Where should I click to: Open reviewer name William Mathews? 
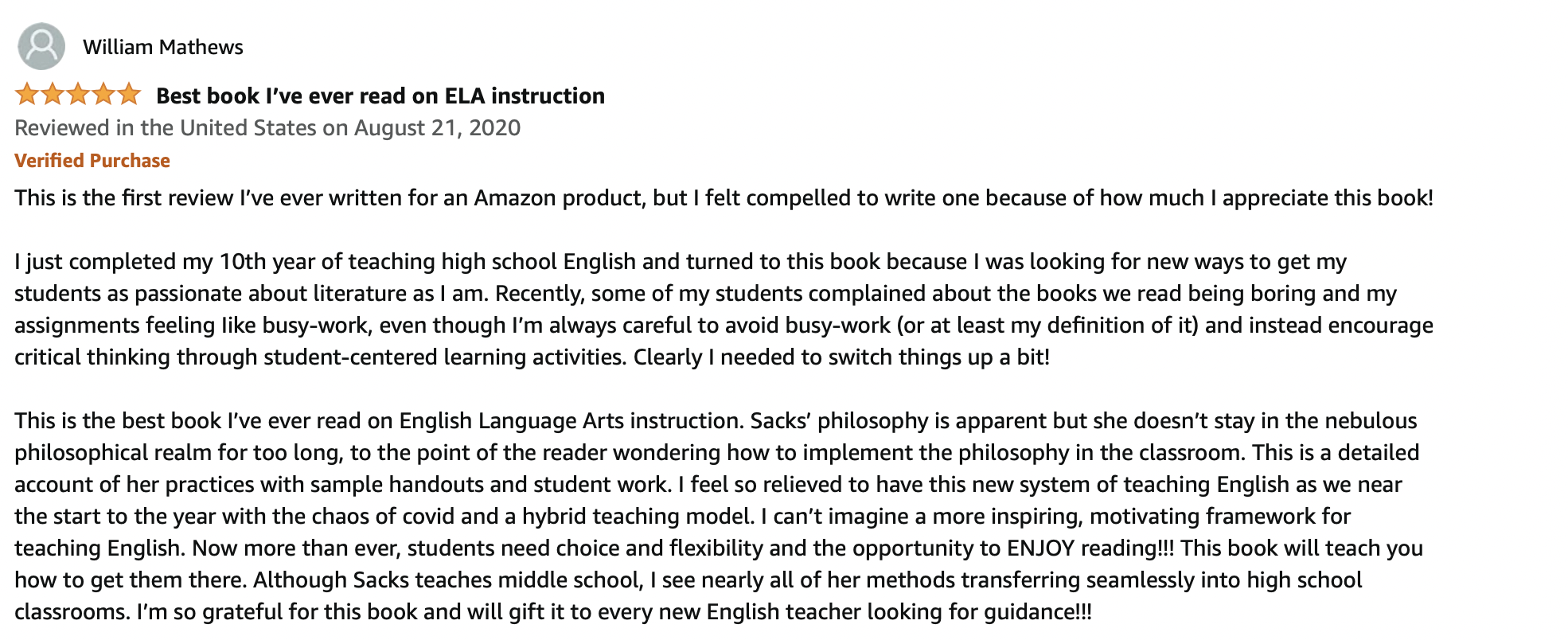(x=162, y=47)
